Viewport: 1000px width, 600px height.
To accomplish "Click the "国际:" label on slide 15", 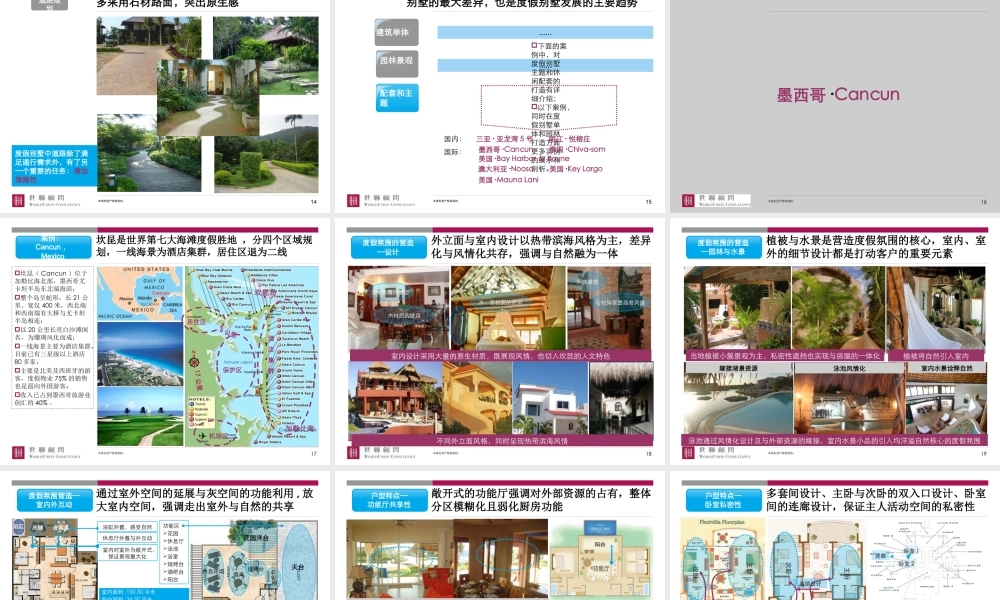I will 452,152.
